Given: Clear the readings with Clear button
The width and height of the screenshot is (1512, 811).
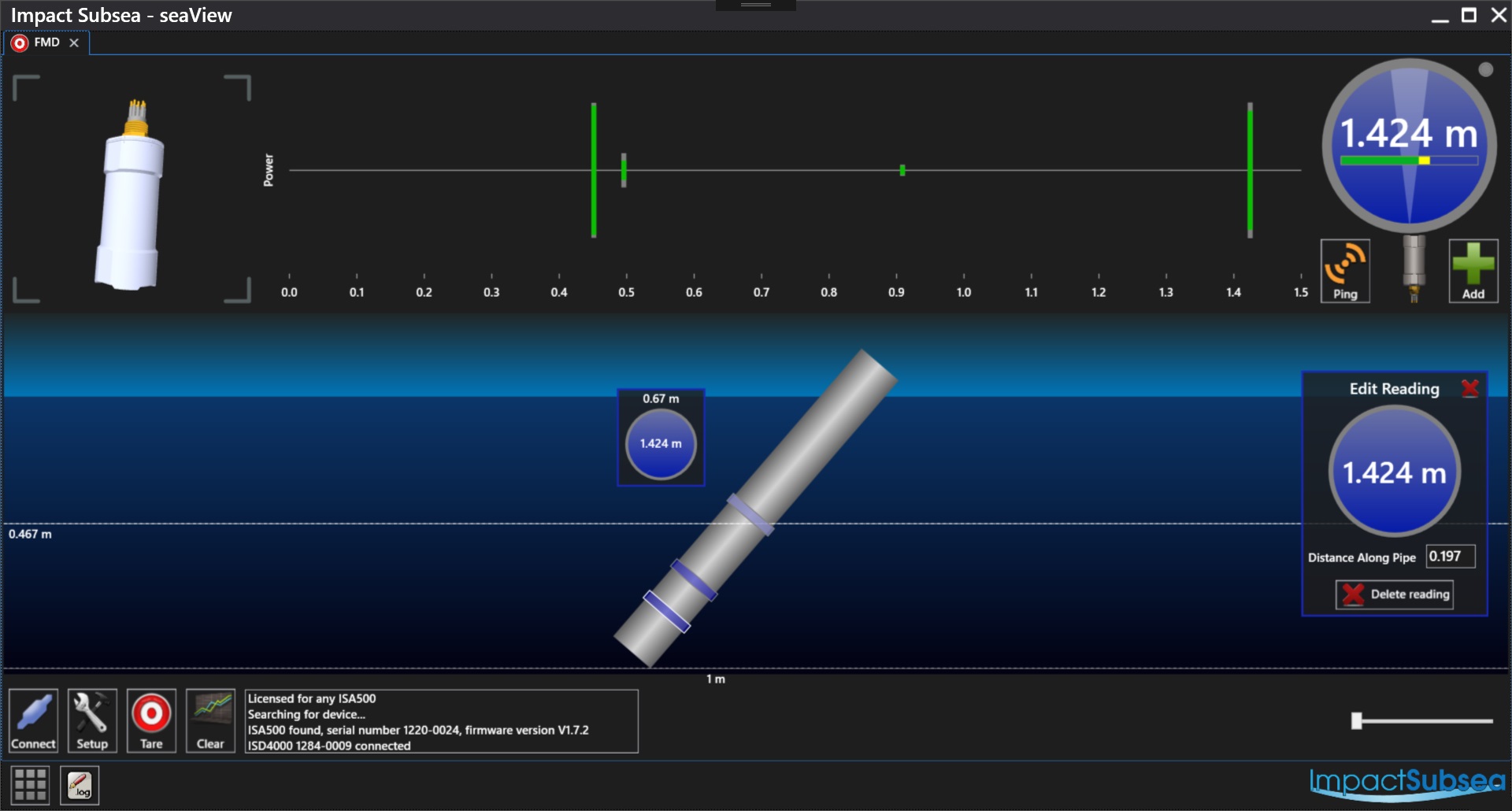Looking at the screenshot, I should tap(210, 720).
